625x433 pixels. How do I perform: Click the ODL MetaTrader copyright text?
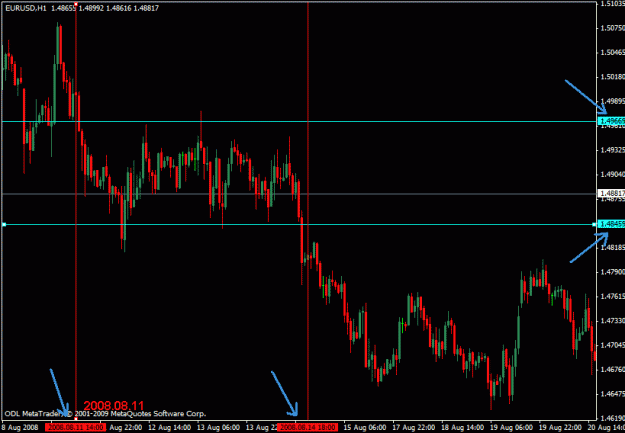click(105, 414)
